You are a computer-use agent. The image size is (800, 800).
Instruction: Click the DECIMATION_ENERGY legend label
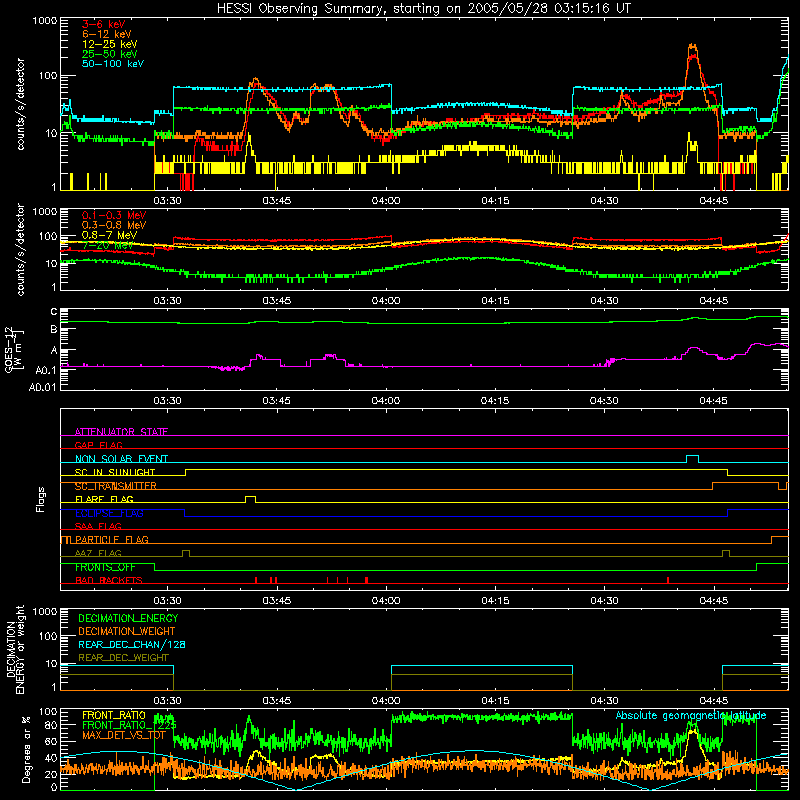[x=128, y=618]
